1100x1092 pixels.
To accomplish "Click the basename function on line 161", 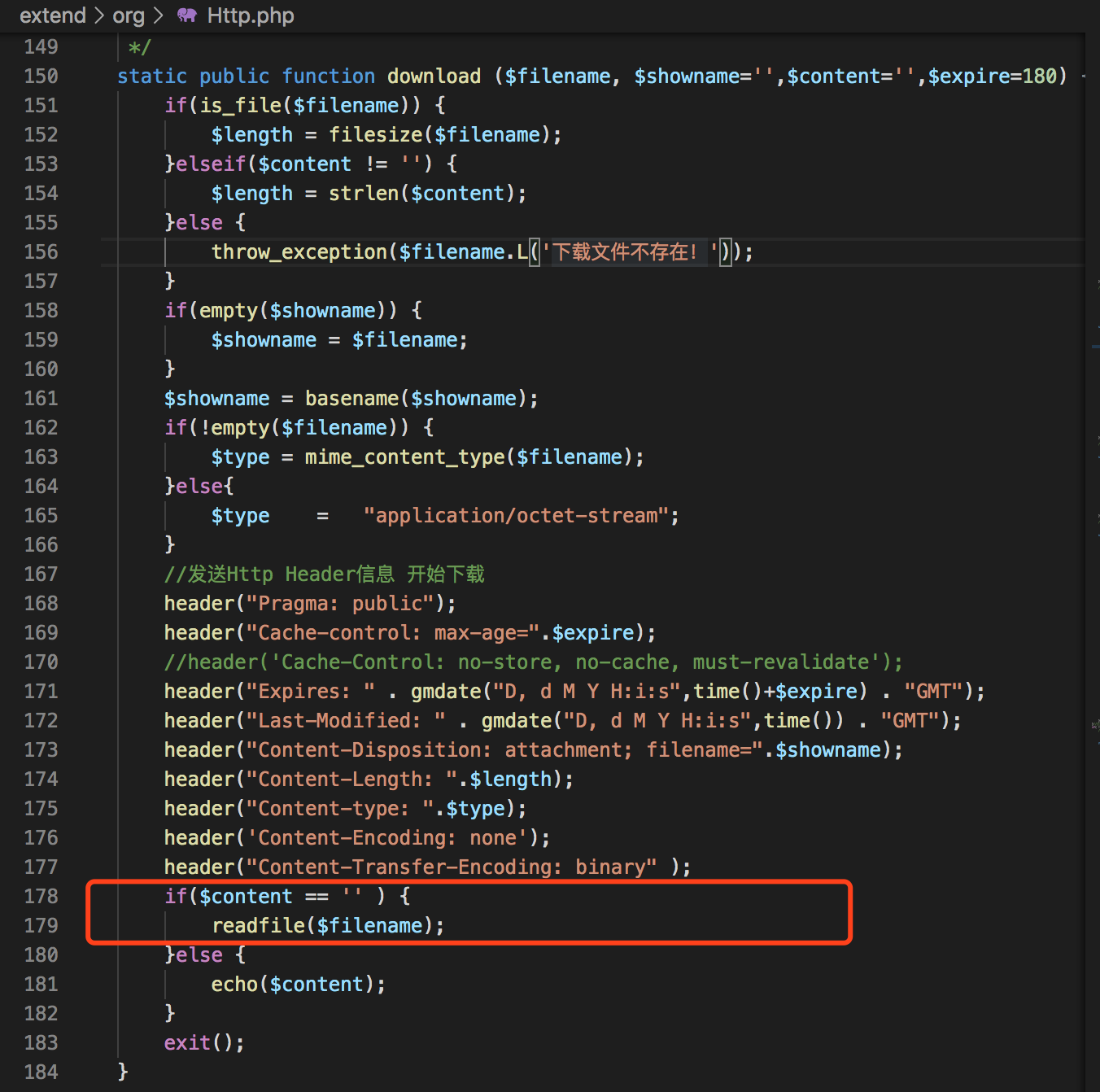I will [x=351, y=398].
